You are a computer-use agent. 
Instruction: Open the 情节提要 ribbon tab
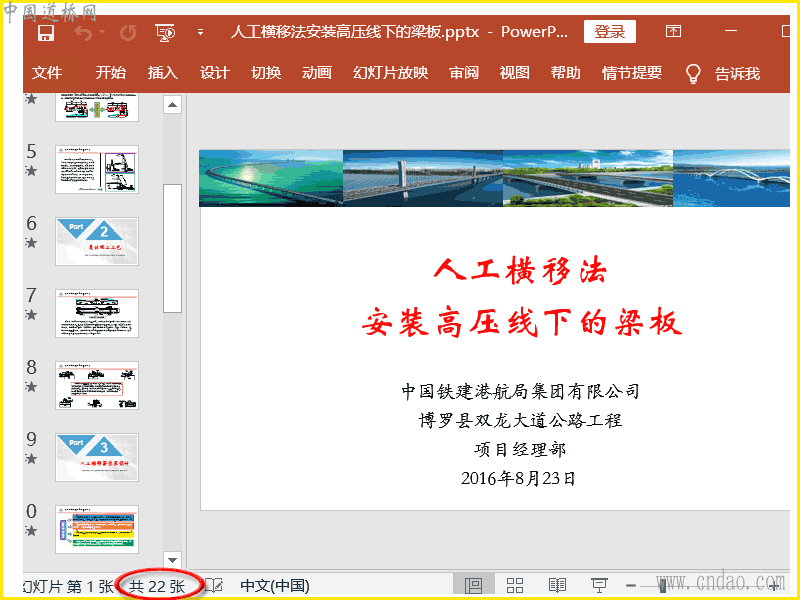click(x=632, y=72)
